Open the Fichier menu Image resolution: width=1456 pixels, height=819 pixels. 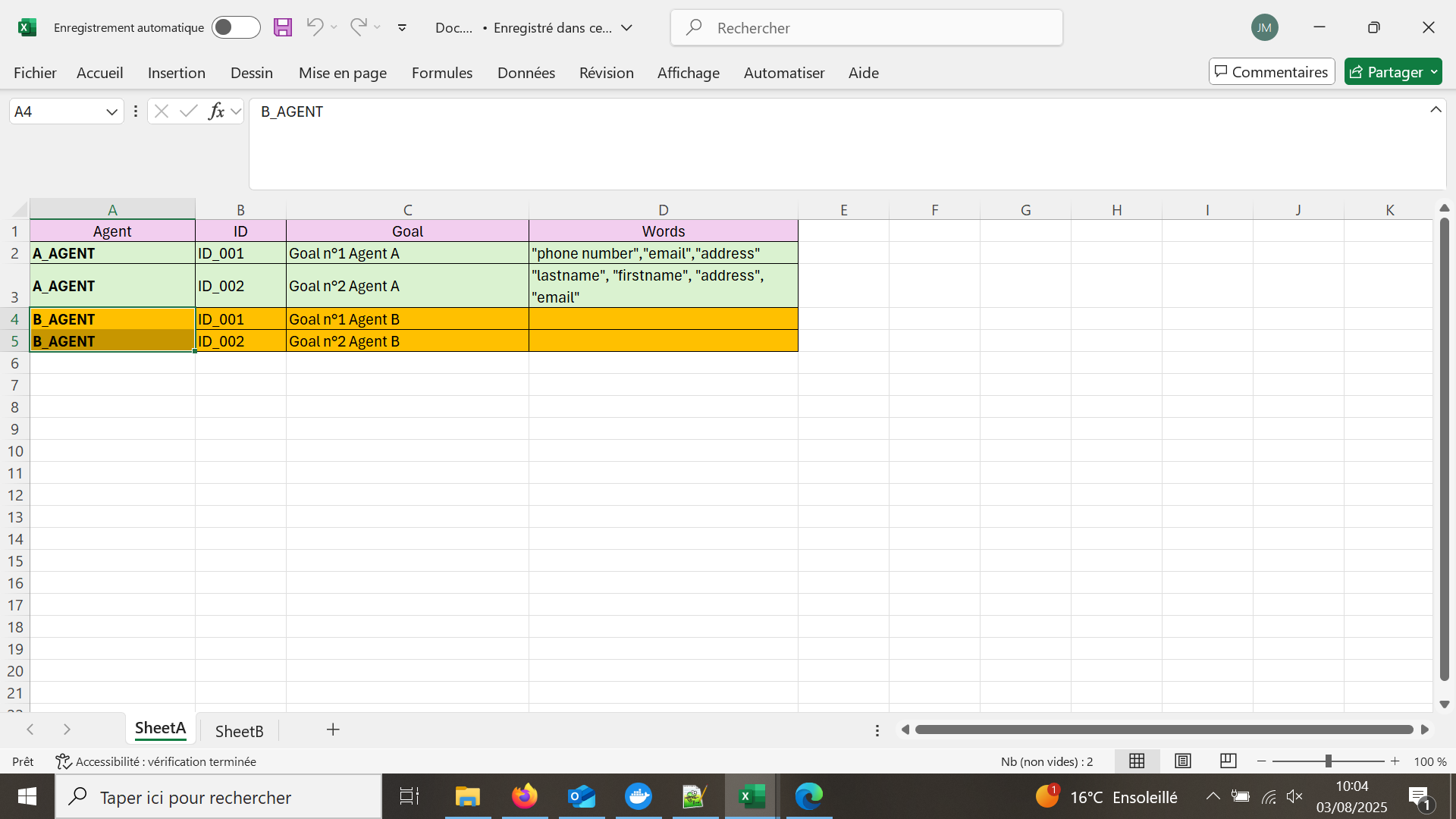click(x=35, y=73)
